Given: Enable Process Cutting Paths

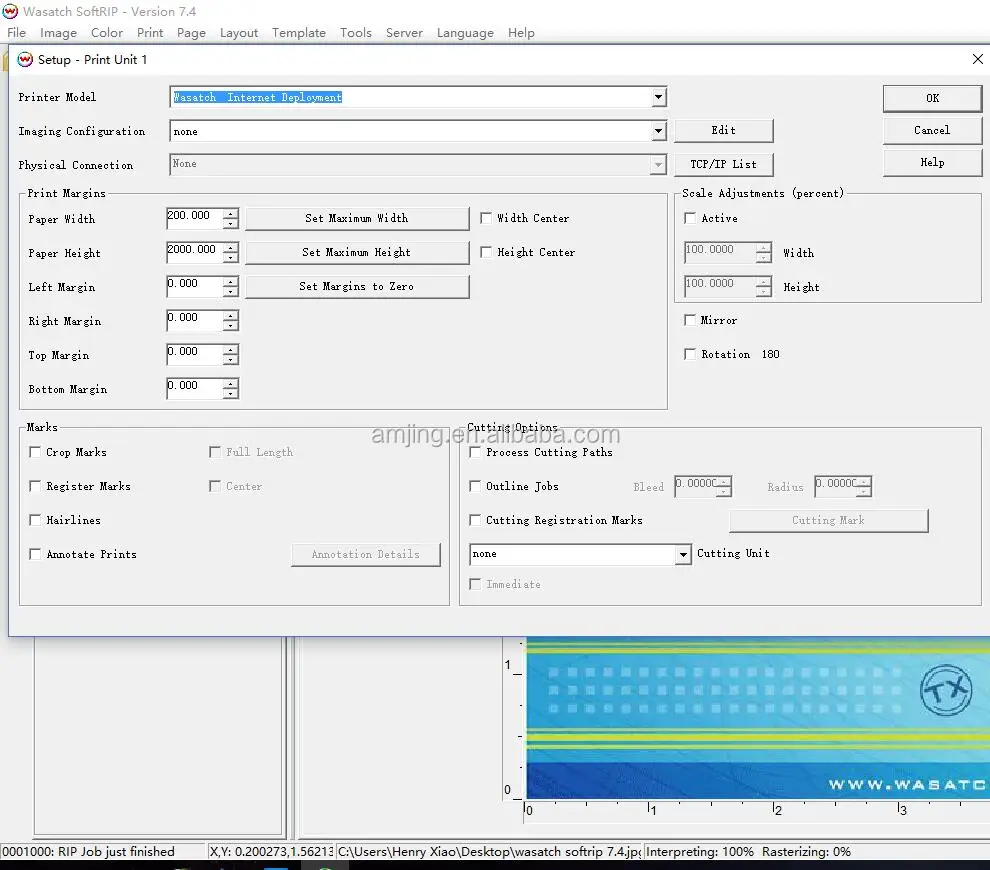Looking at the screenshot, I should pos(476,453).
